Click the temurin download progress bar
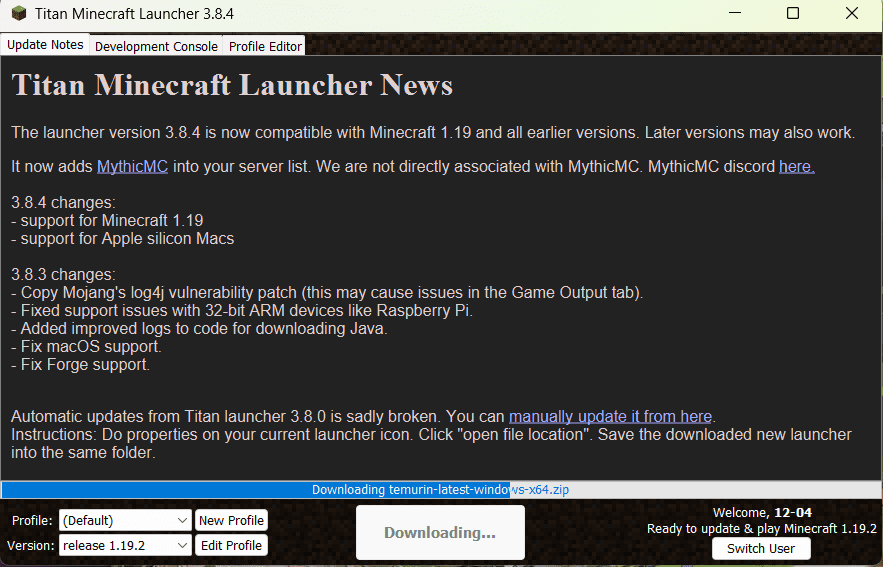This screenshot has height=567, width=883. click(x=441, y=489)
